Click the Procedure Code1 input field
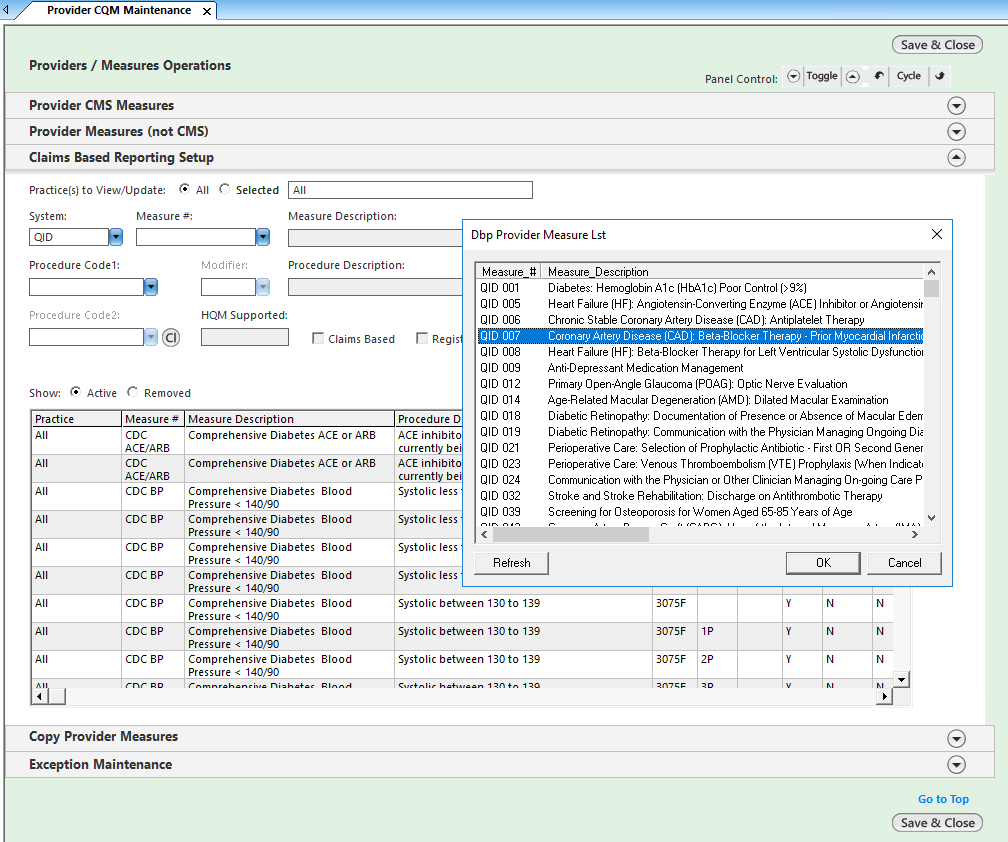 tap(86, 287)
